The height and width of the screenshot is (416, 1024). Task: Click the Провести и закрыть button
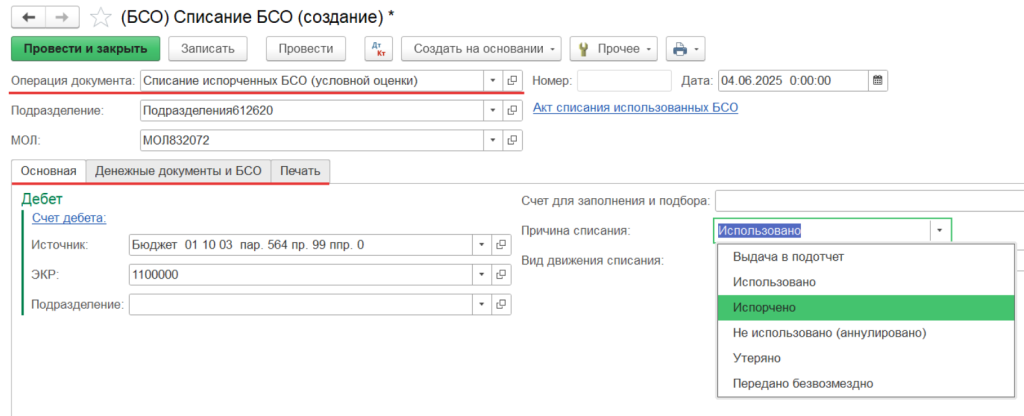[86, 49]
